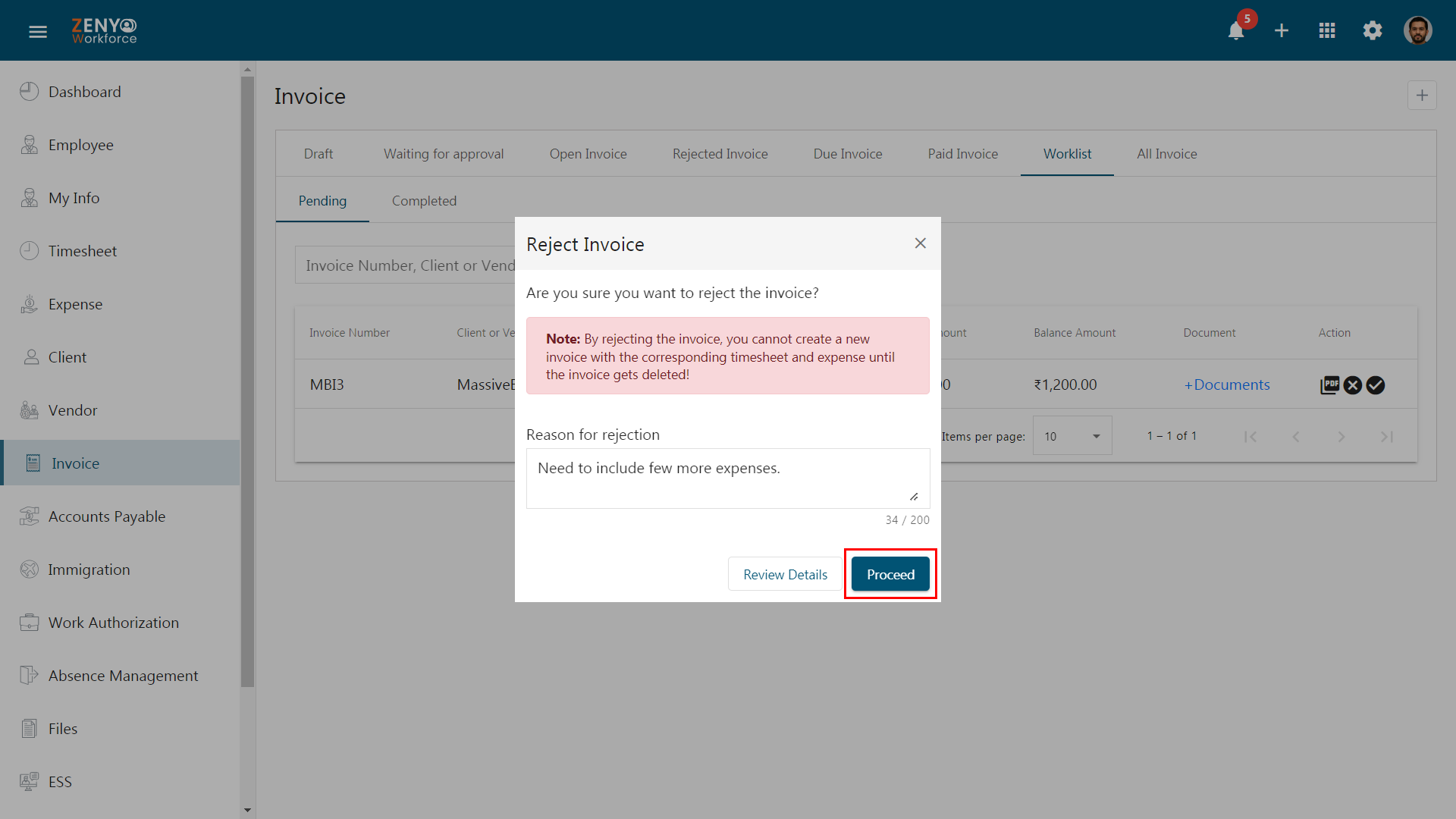The image size is (1456, 819).
Task: Click the settings gear icon
Action: pyautogui.click(x=1373, y=31)
